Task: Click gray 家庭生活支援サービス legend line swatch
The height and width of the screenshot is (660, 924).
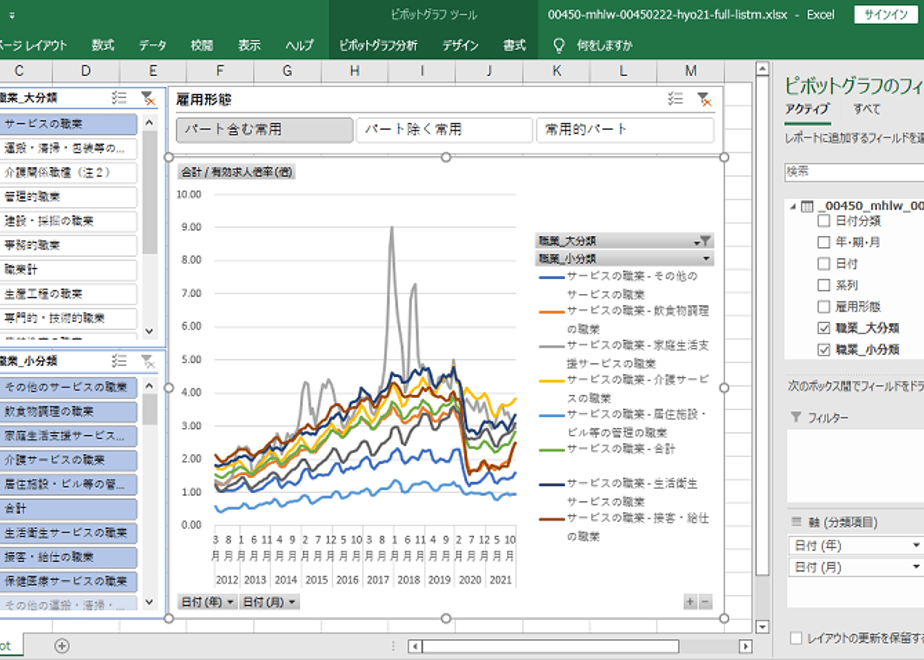Action: (x=552, y=346)
